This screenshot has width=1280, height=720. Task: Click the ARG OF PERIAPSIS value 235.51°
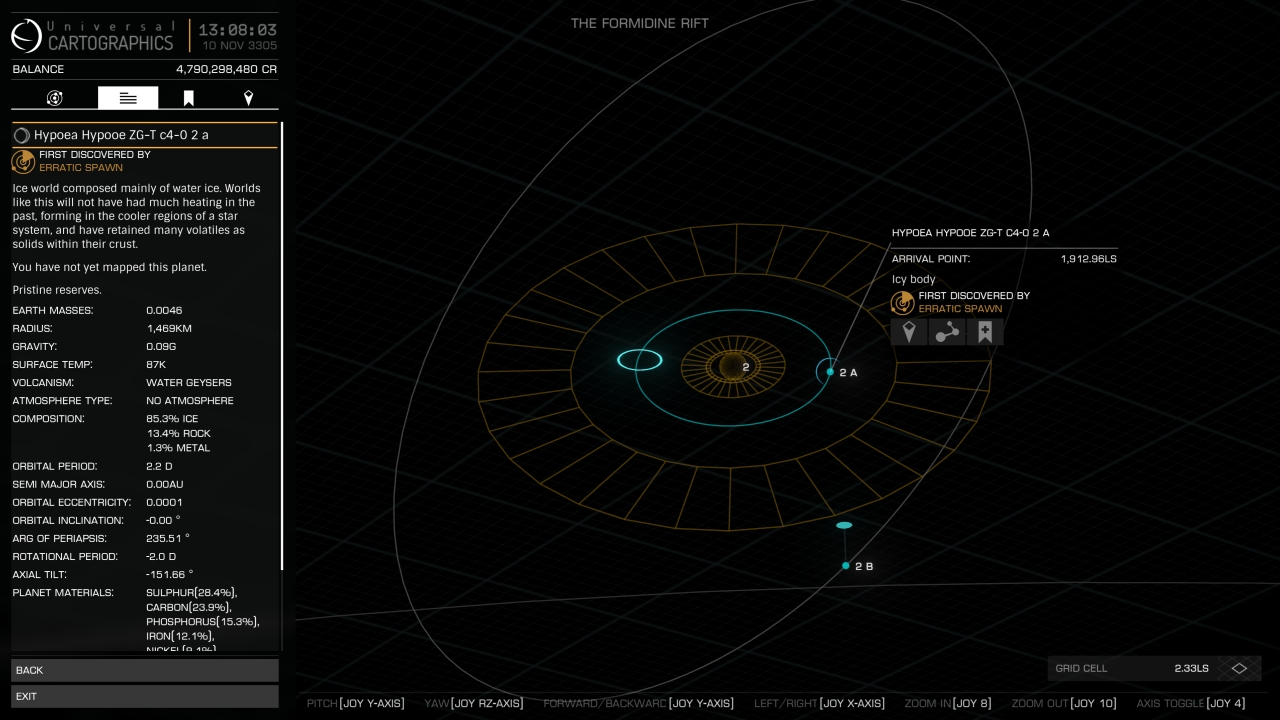coord(168,538)
